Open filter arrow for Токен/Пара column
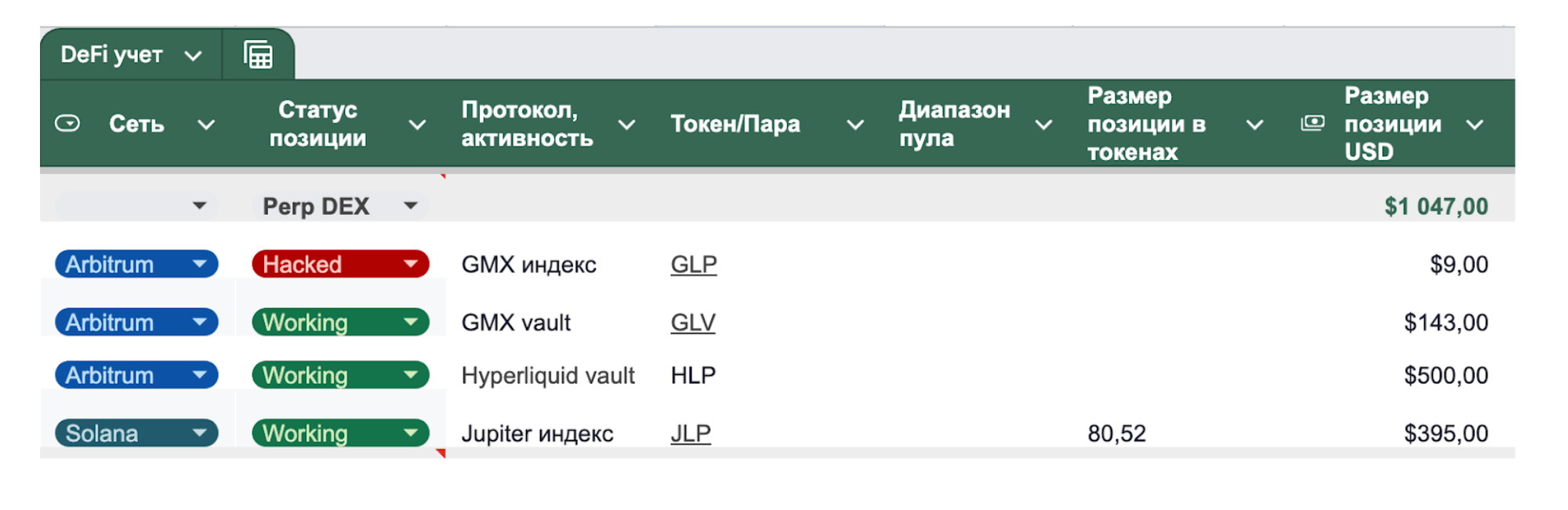The height and width of the screenshot is (510, 1568). (x=855, y=125)
